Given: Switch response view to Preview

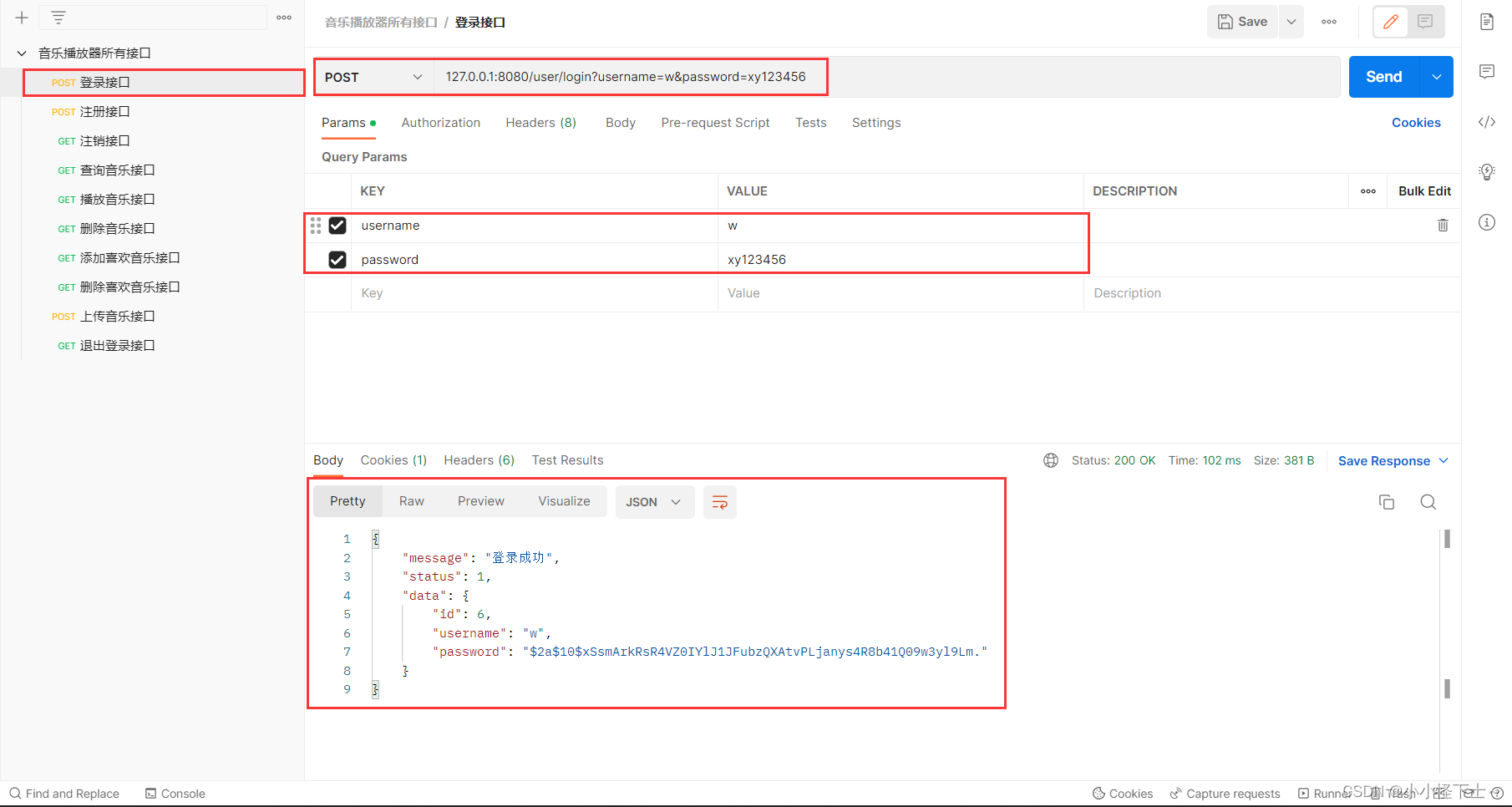Looking at the screenshot, I should pyautogui.click(x=481, y=501).
